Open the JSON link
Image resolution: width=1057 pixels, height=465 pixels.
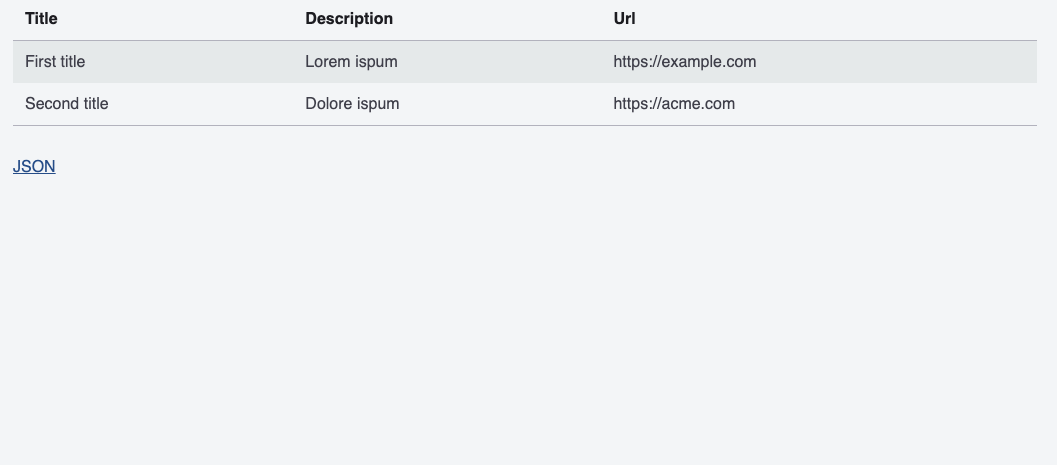(34, 167)
